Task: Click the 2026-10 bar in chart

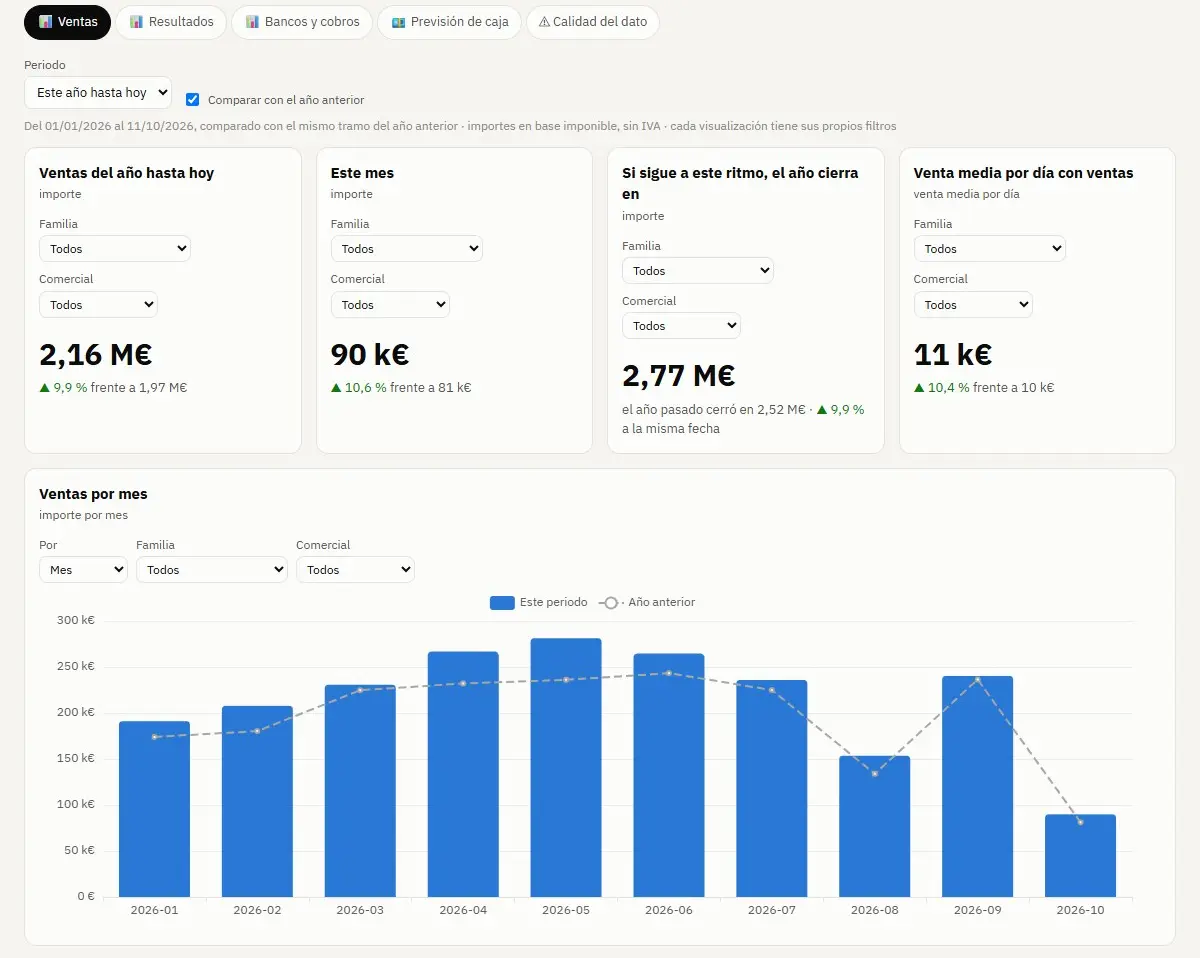Action: pyautogui.click(x=1080, y=856)
